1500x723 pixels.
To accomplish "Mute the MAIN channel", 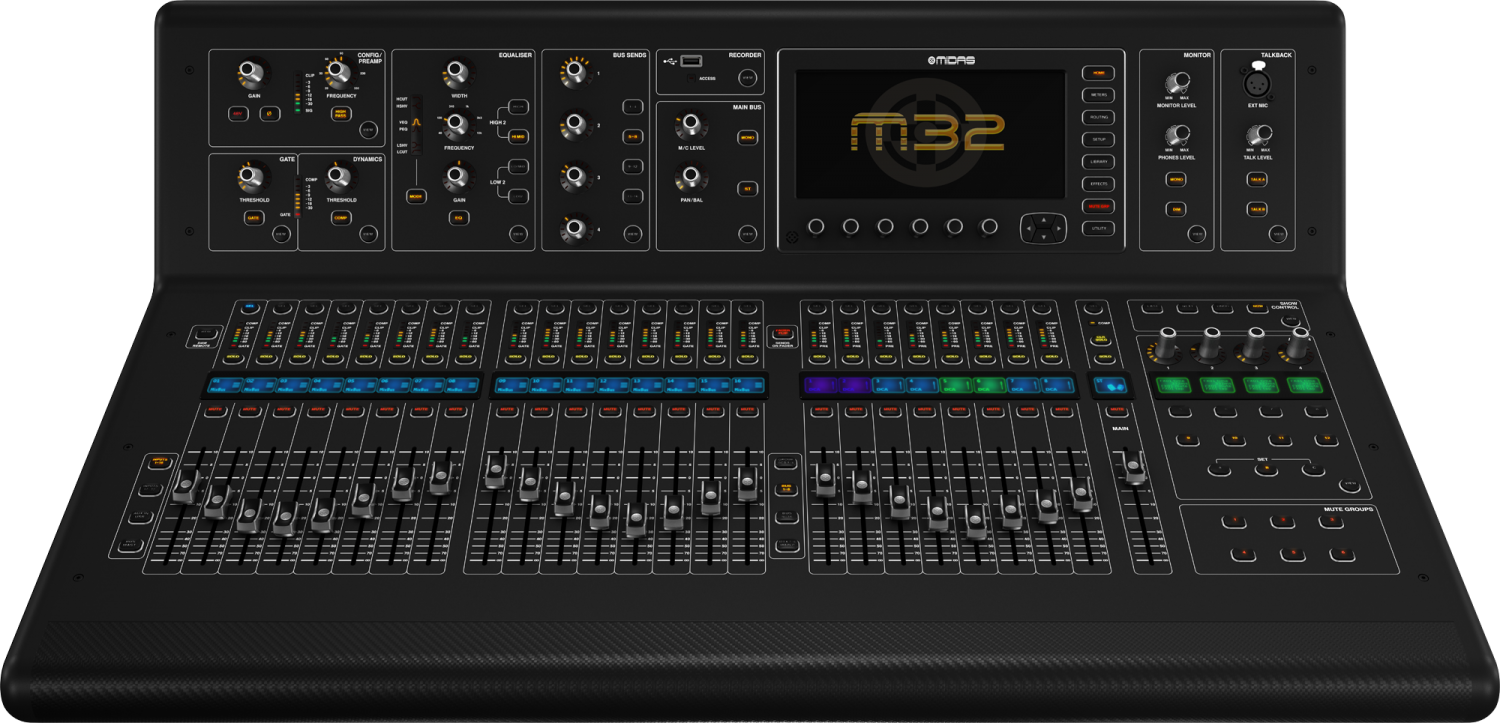I will click(x=1117, y=411).
